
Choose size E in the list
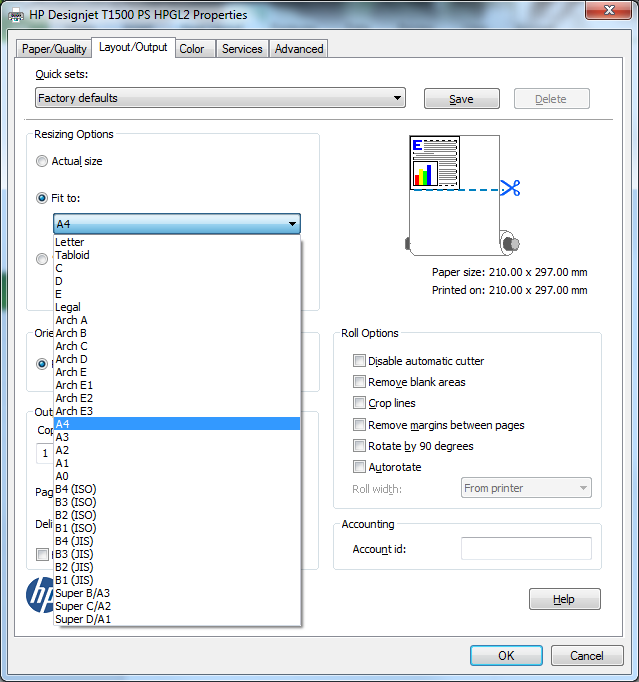pos(177,294)
